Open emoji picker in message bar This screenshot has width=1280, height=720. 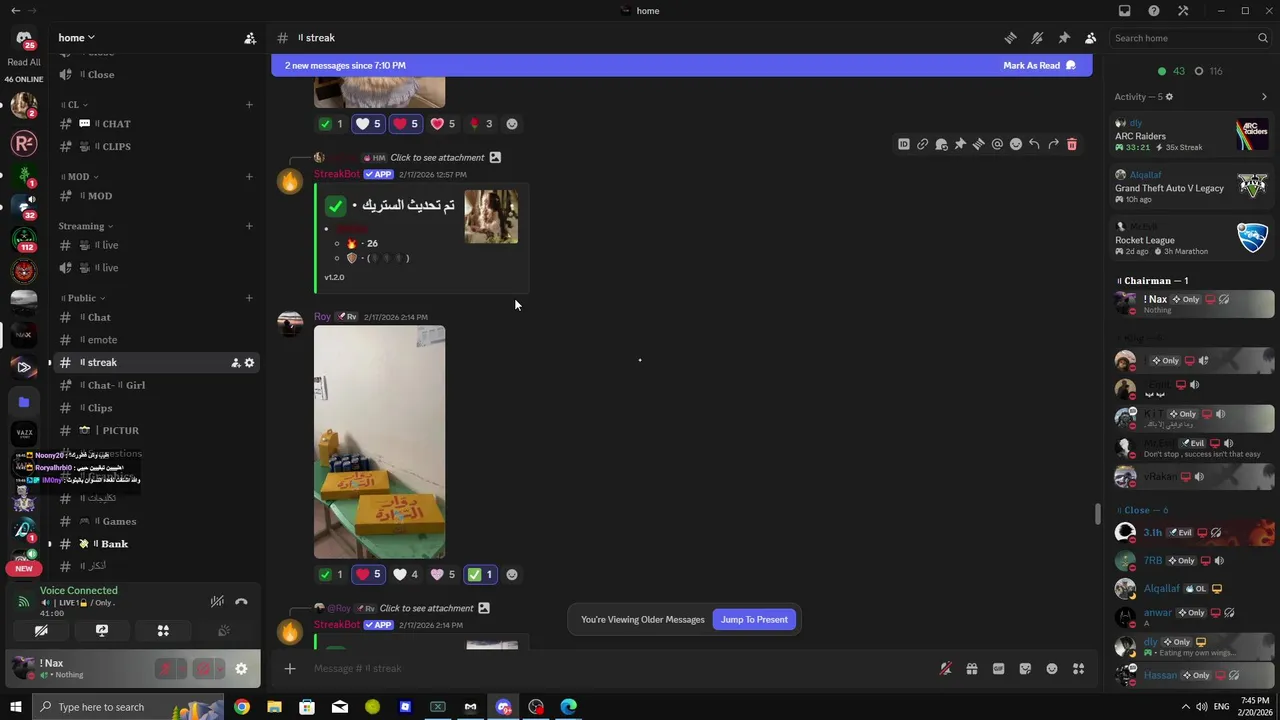click(1052, 669)
